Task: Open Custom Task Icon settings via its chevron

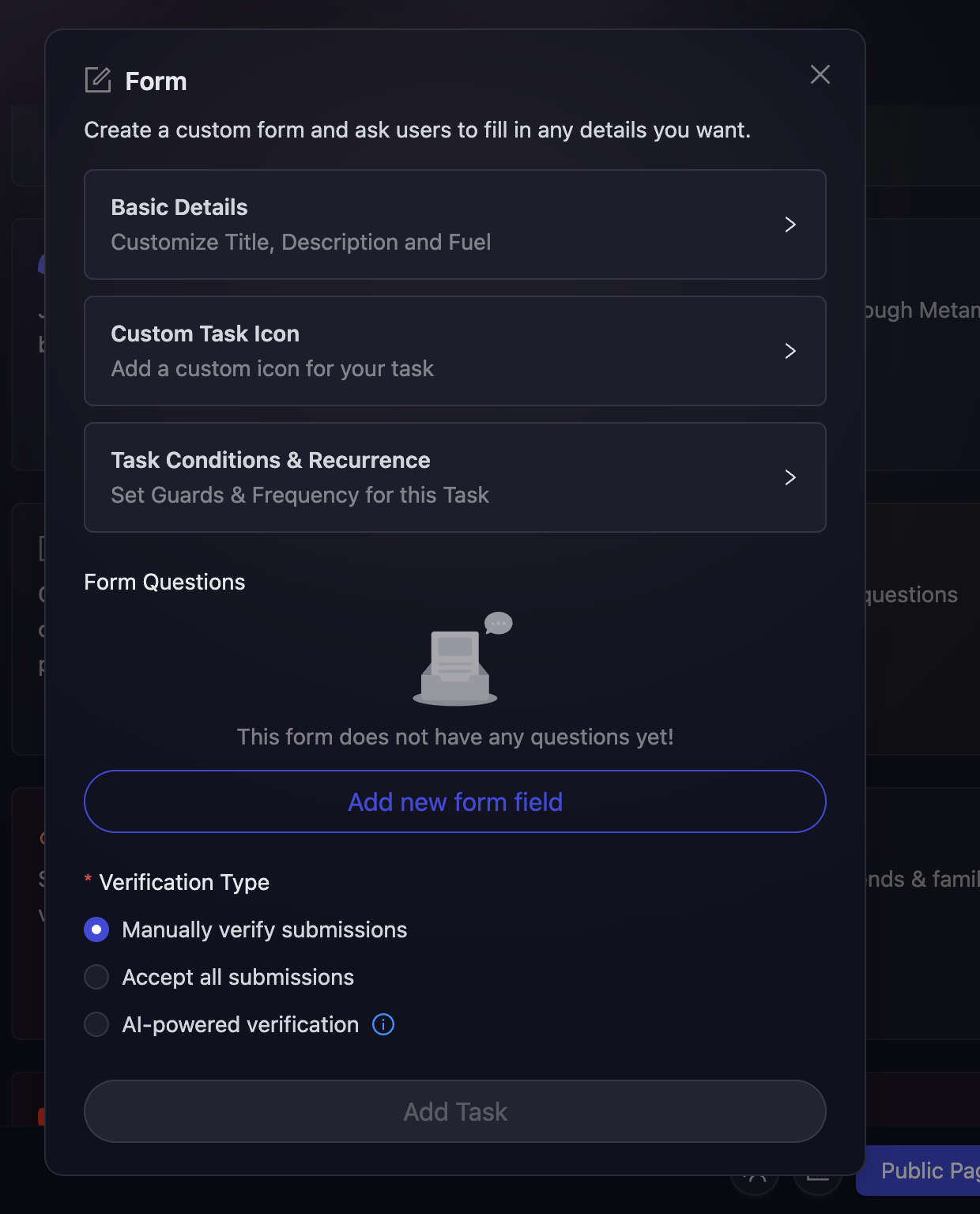Action: click(x=790, y=351)
